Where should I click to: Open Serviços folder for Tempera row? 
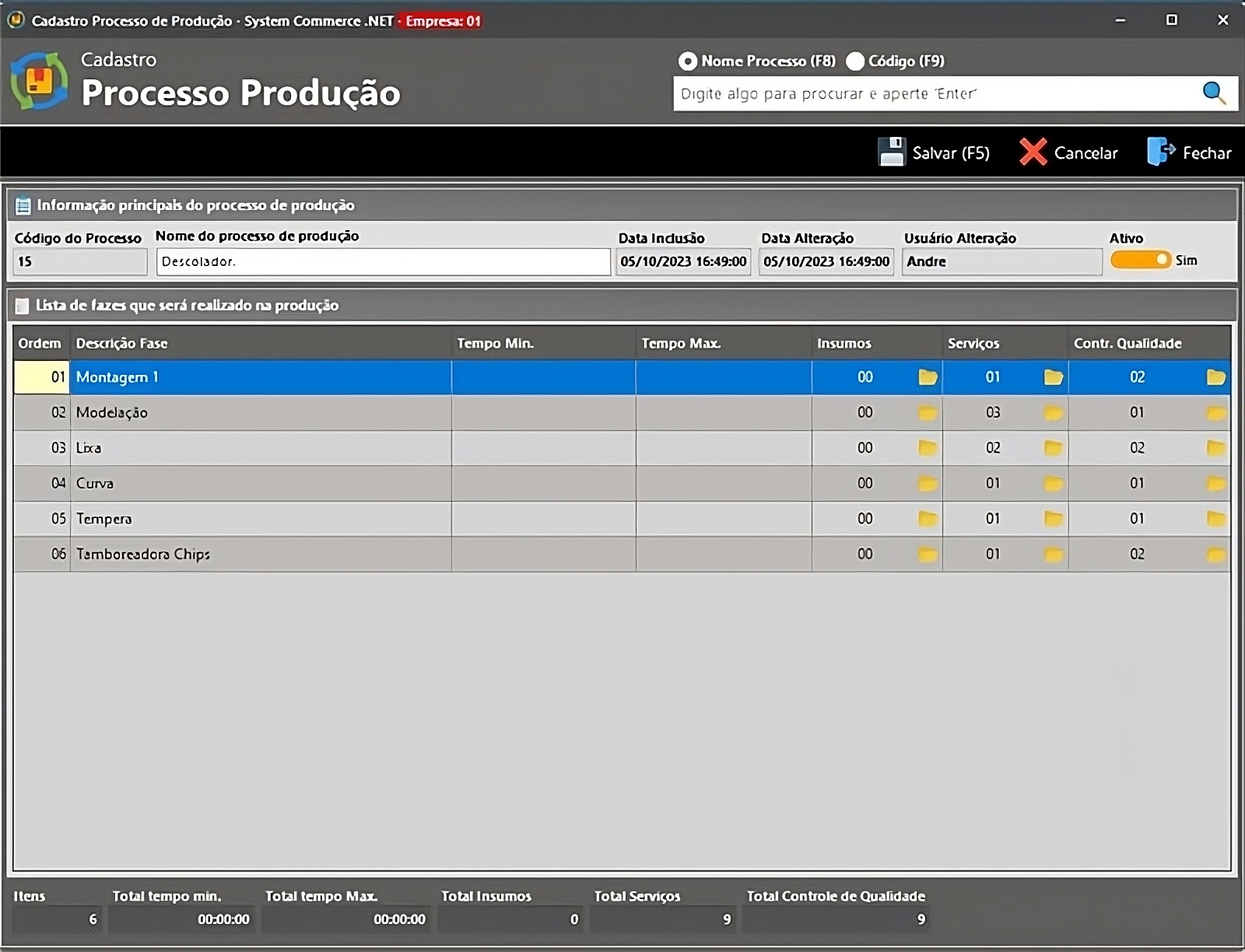coord(1053,519)
